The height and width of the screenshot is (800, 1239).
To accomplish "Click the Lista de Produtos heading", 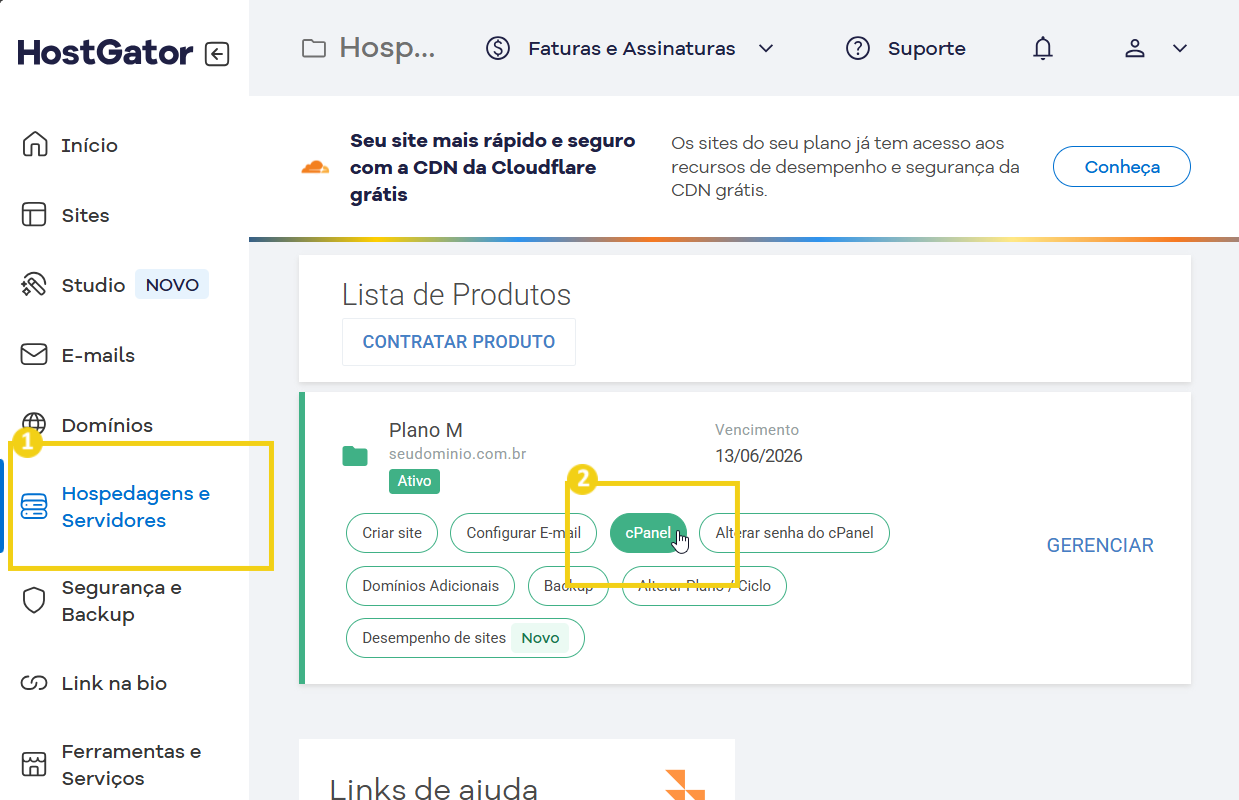I will click(456, 294).
